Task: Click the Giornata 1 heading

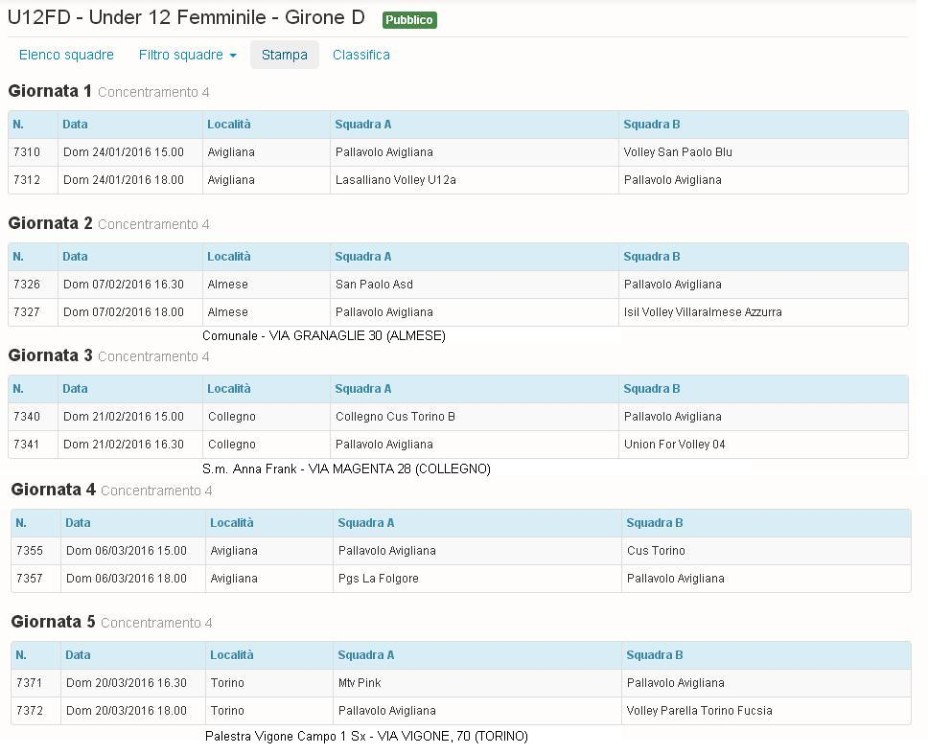Action: pyautogui.click(x=50, y=91)
